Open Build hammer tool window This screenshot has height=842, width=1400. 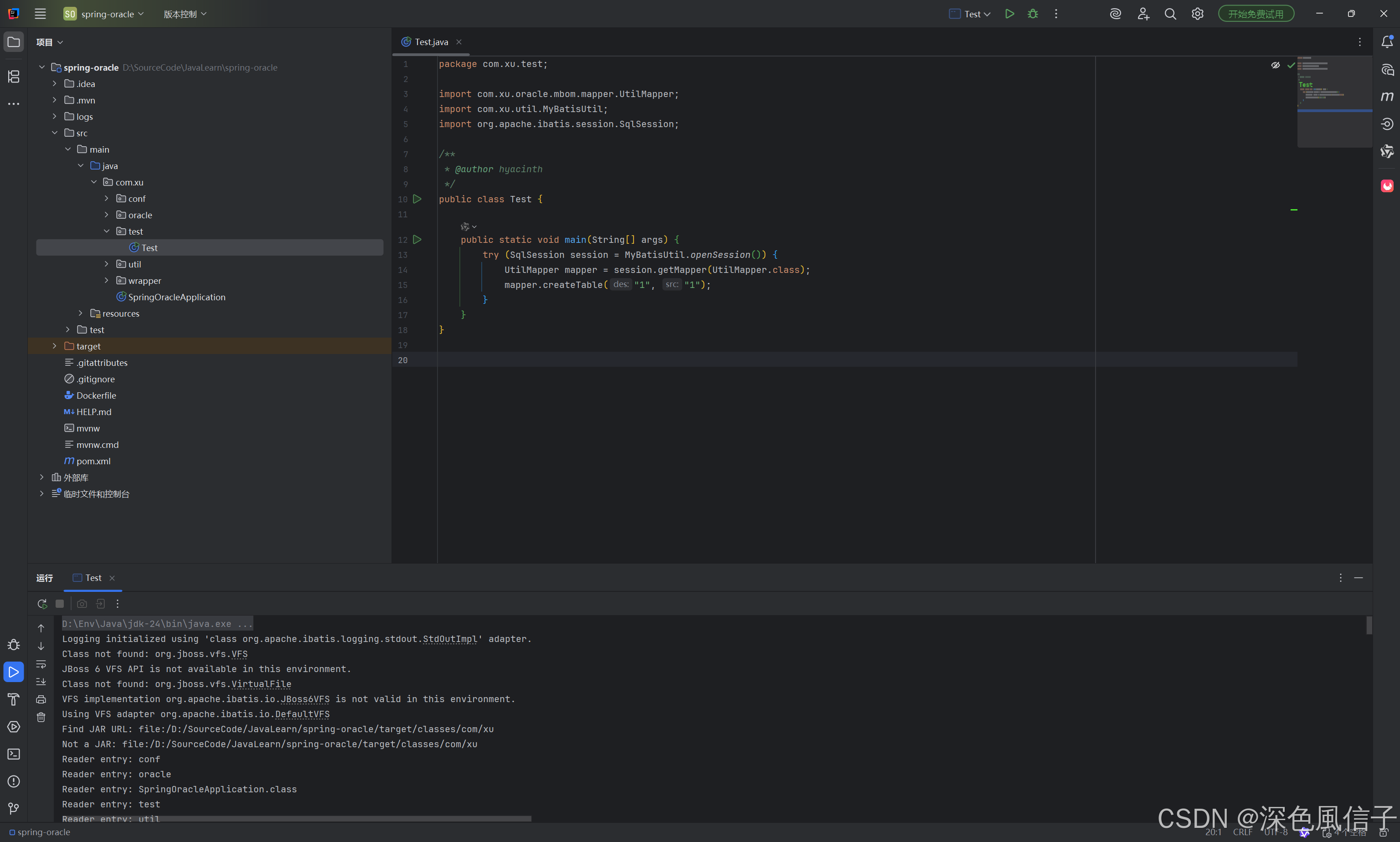[x=14, y=699]
